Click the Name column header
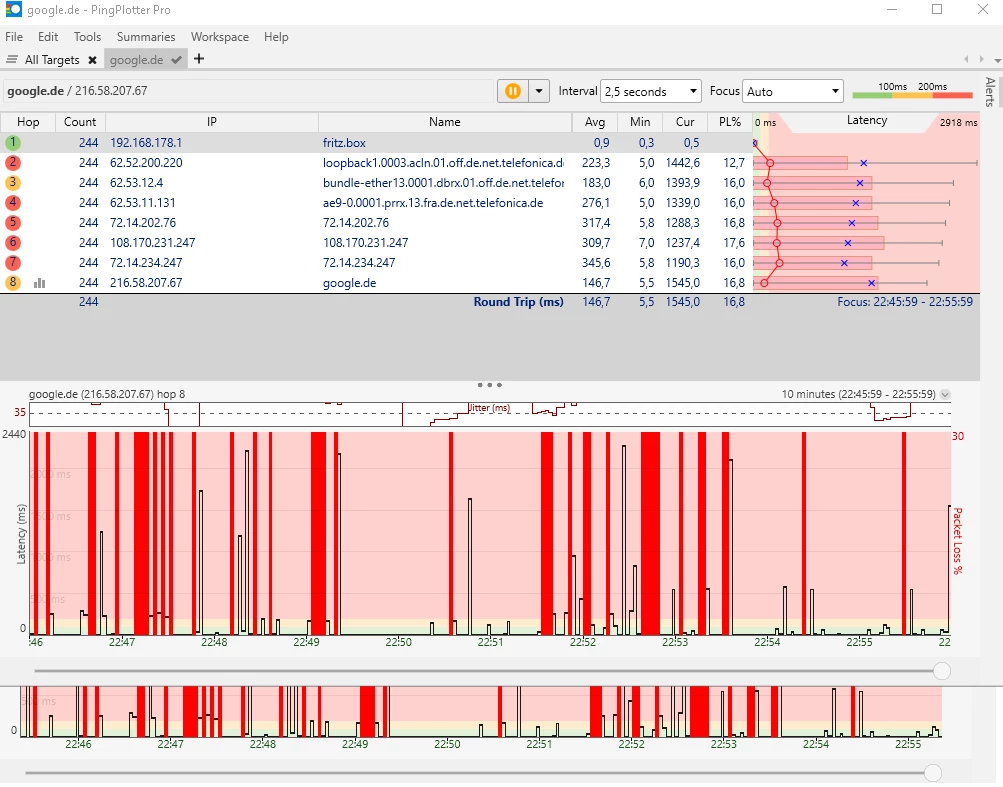 pos(445,122)
